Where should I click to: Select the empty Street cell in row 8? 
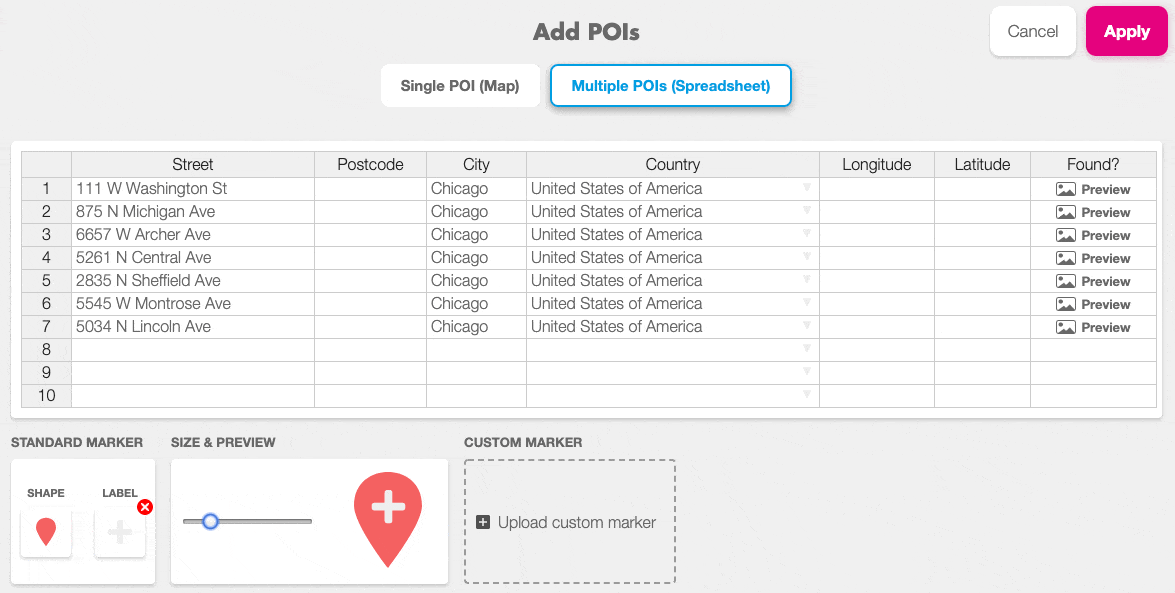[x=192, y=350]
